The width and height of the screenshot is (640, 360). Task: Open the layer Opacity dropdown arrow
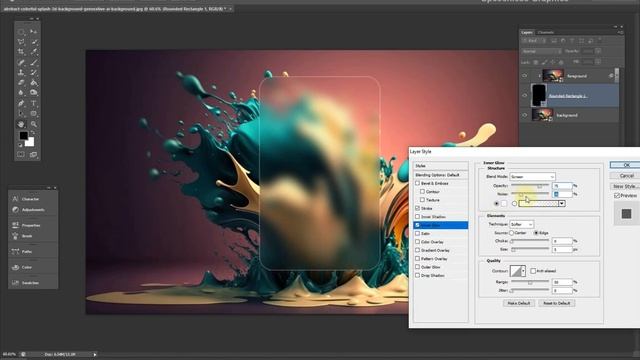(x=598, y=51)
